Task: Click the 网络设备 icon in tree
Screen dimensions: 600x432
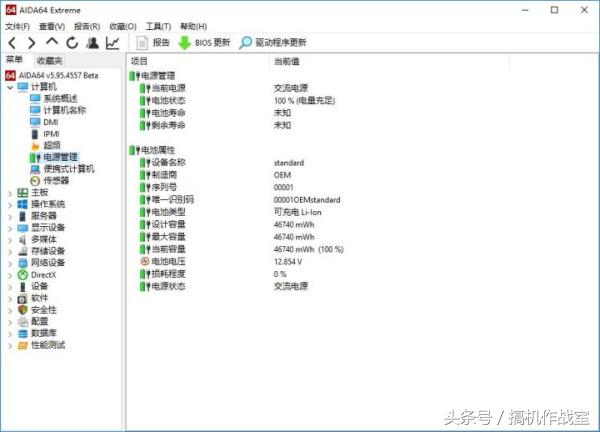Action: point(23,263)
